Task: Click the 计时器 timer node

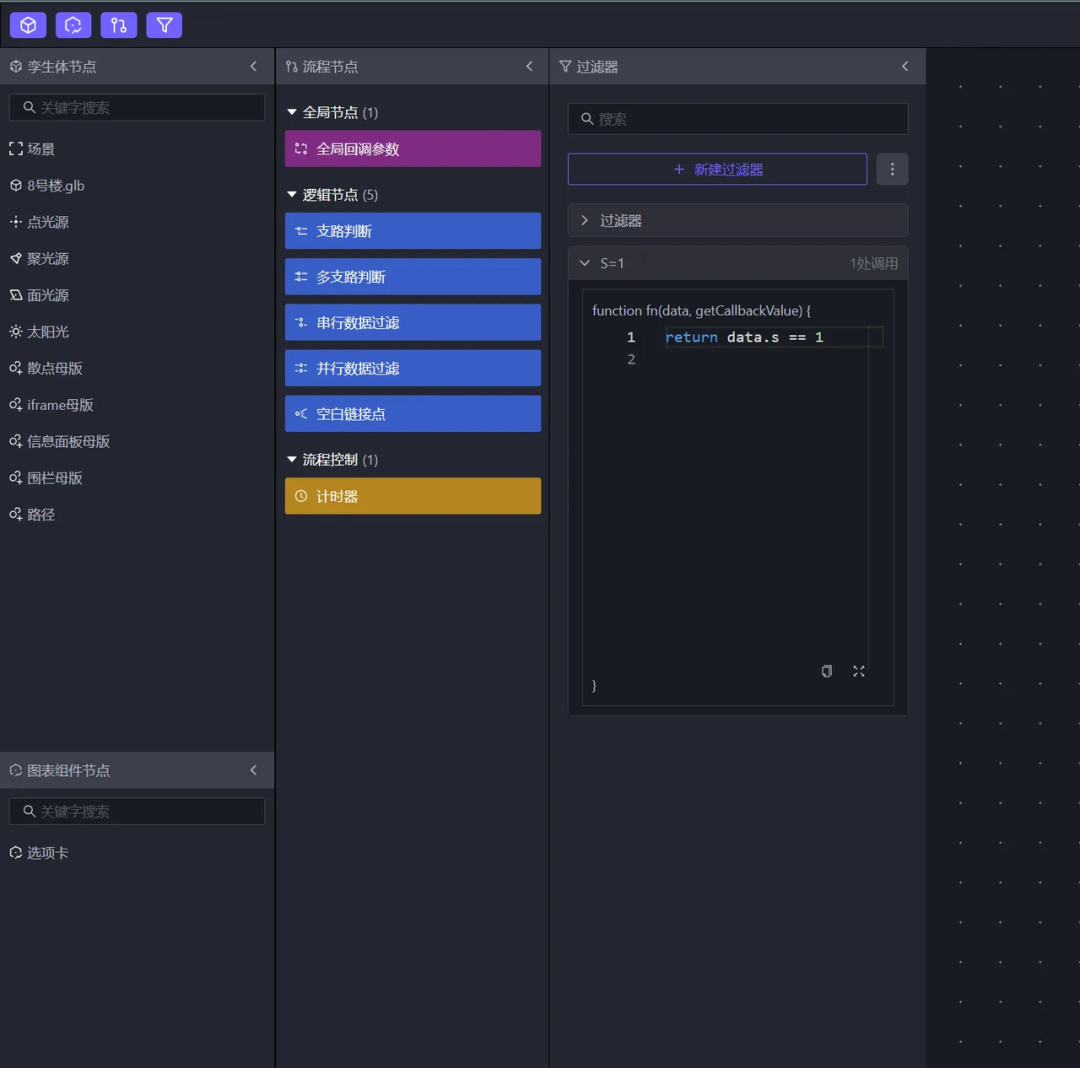Action: [x=413, y=496]
